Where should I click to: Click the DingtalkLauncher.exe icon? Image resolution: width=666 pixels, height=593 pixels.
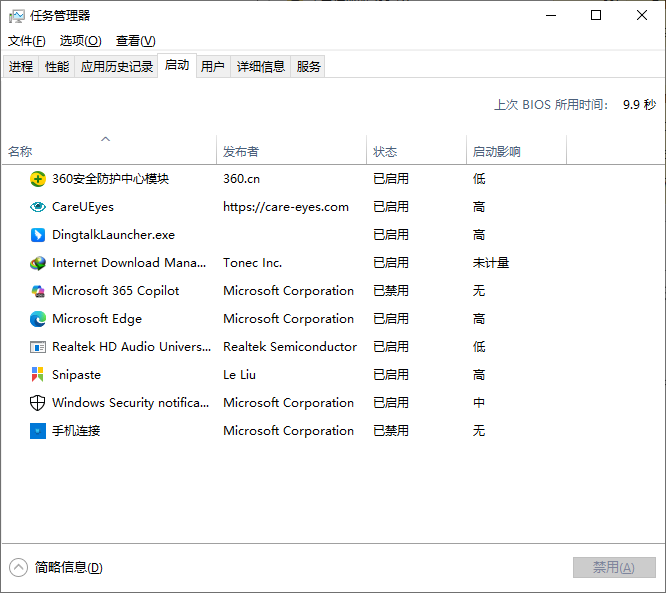38,235
